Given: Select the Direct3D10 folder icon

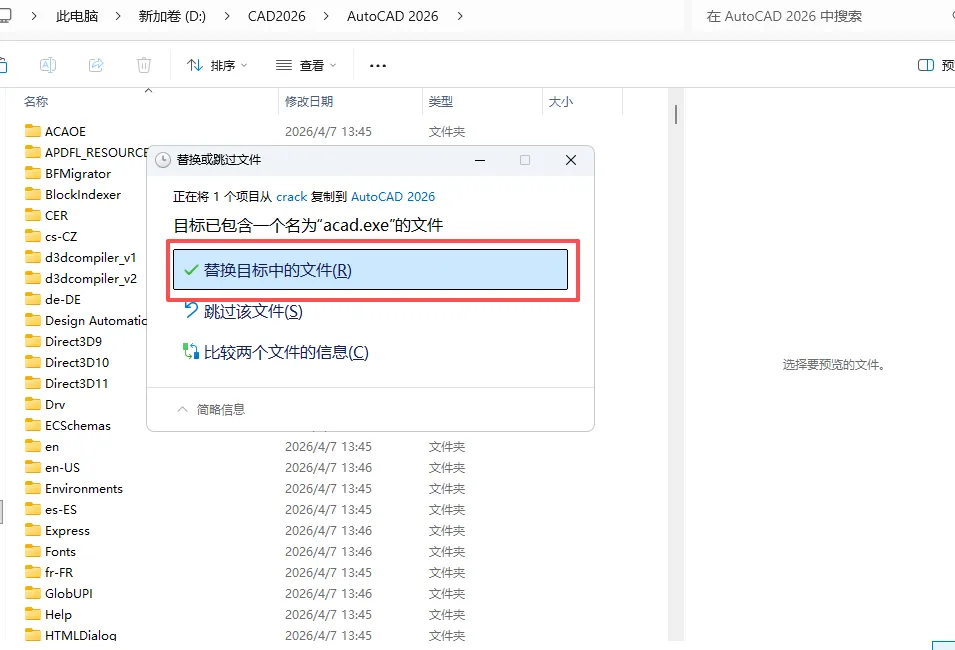Looking at the screenshot, I should [x=33, y=362].
